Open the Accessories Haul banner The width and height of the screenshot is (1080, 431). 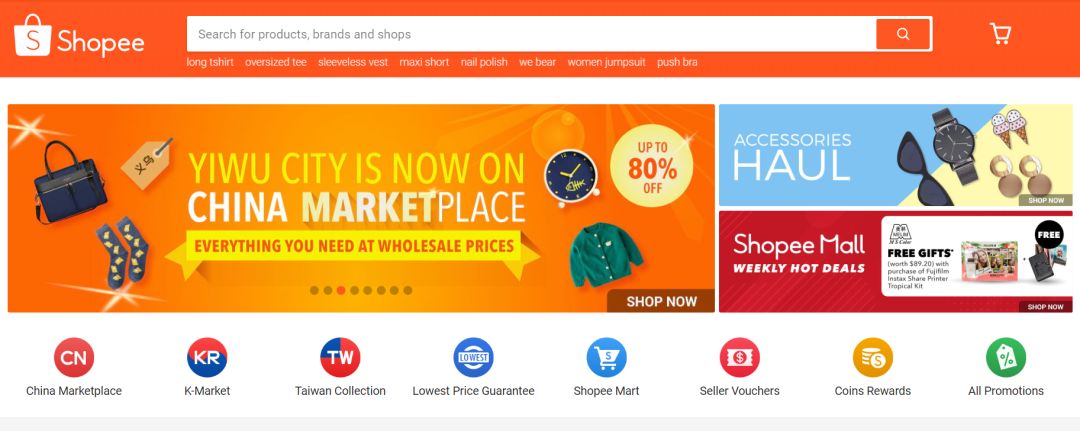click(x=895, y=155)
